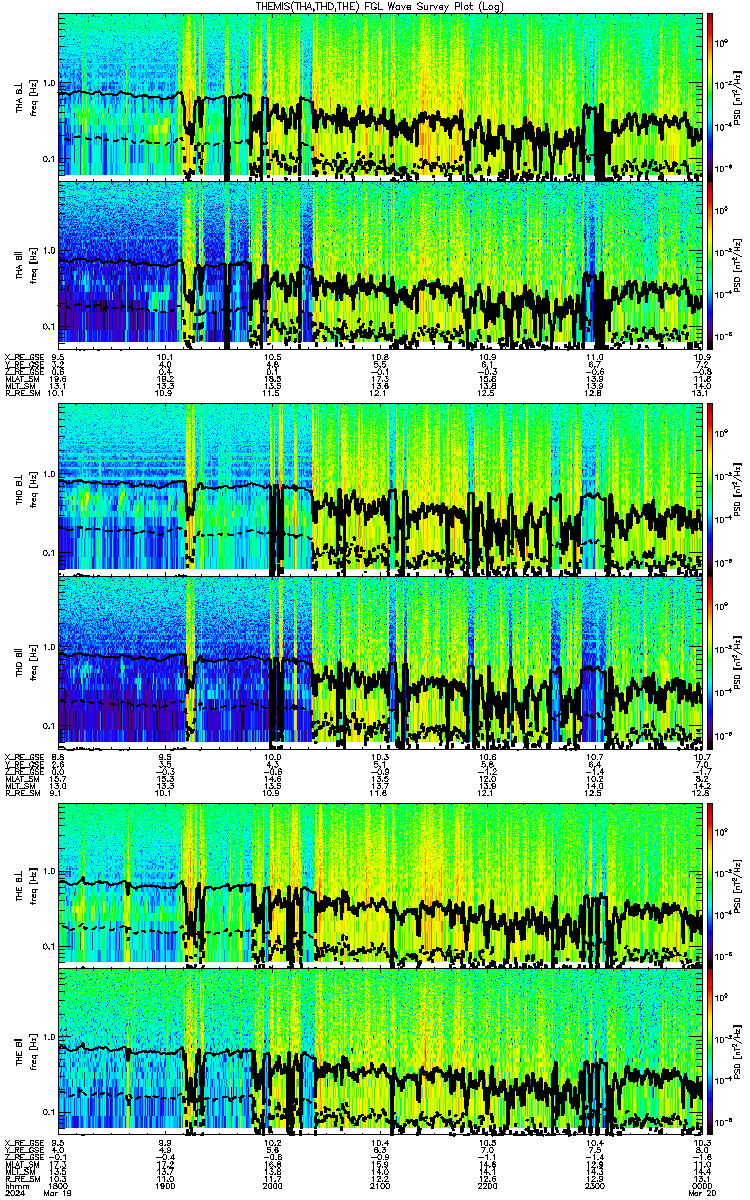This screenshot has width=750, height=1200.
Task: Click the color bar beside THD B∥ panel
Action: click(x=710, y=661)
